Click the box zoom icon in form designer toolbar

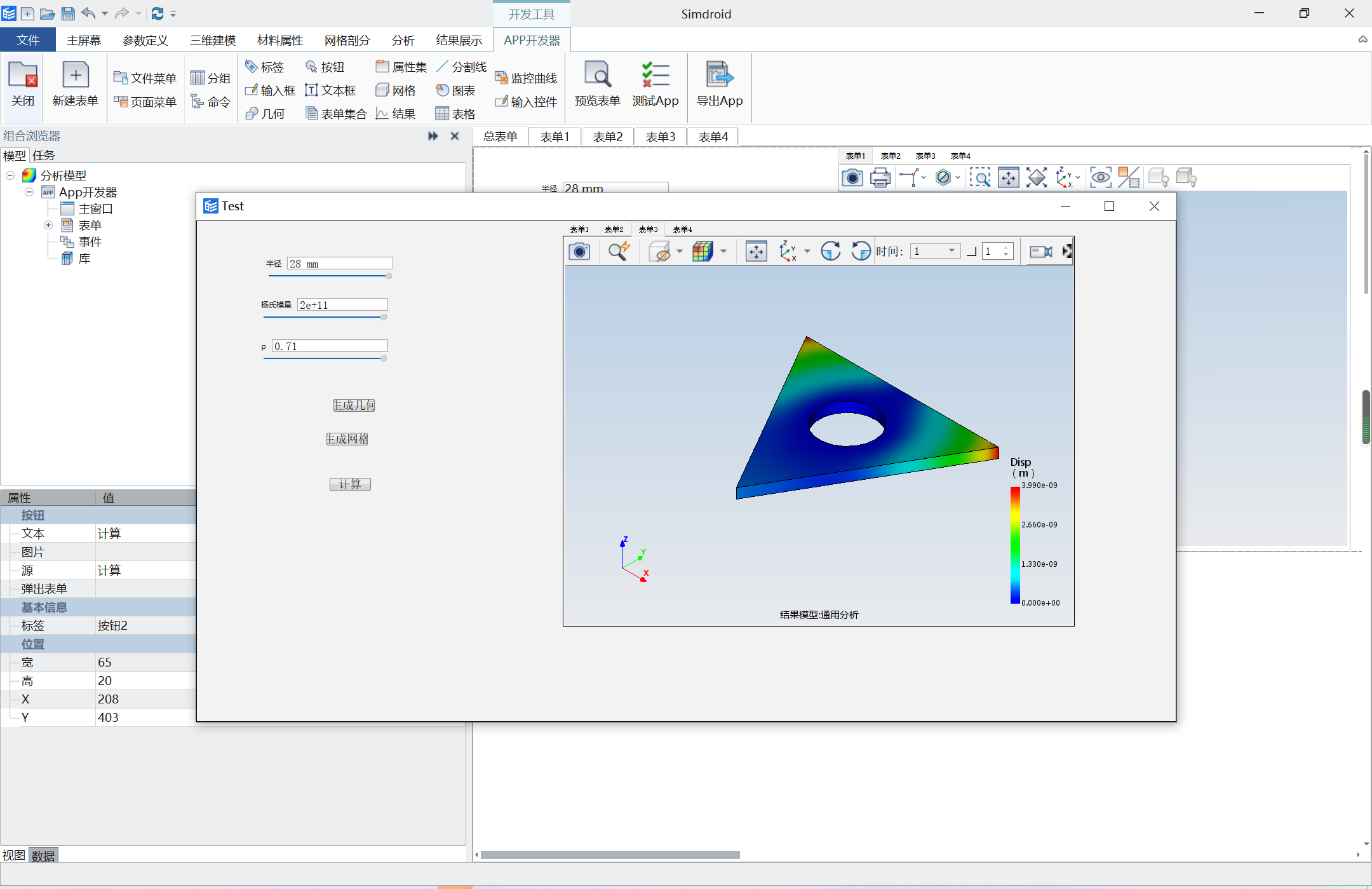pyautogui.click(x=980, y=178)
